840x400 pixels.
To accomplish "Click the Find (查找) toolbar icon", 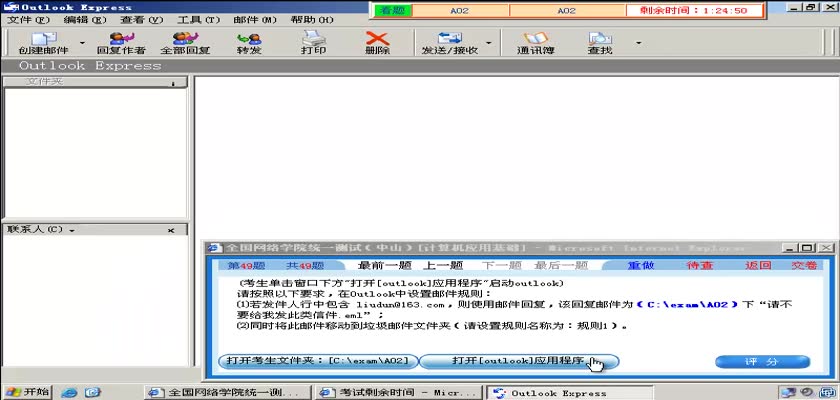I will coord(600,43).
